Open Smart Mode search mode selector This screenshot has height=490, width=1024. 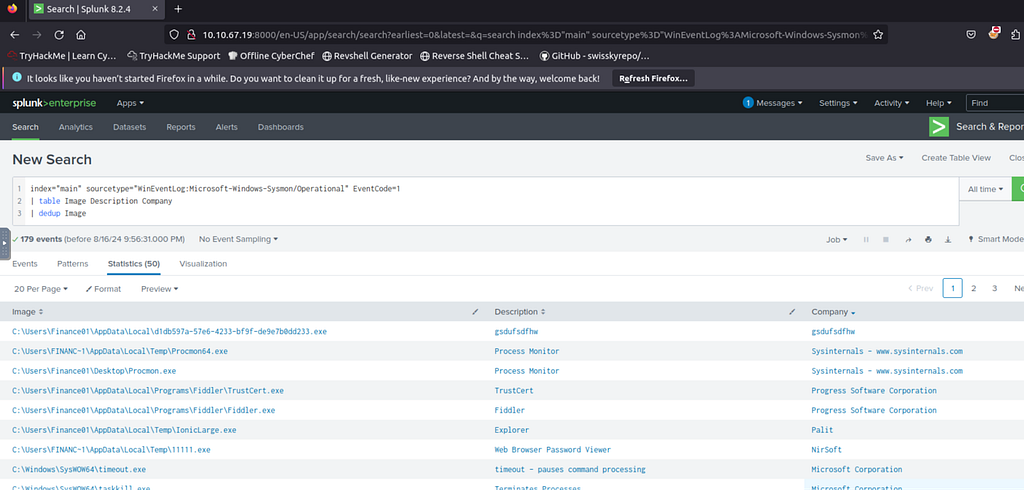coord(997,240)
